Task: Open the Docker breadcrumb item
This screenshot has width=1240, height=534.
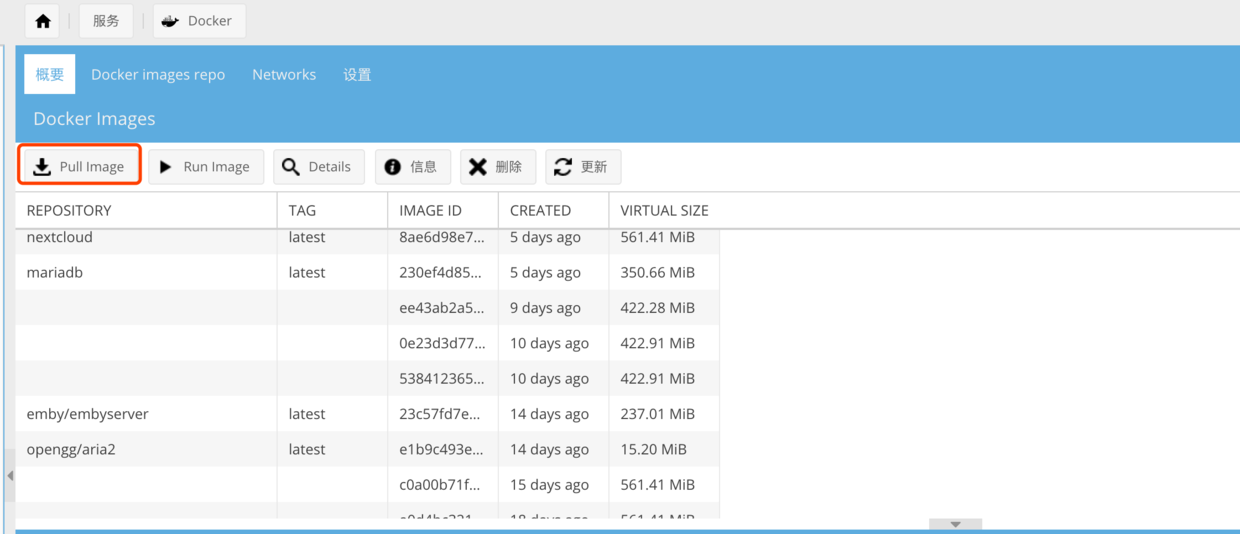Action: (199, 21)
